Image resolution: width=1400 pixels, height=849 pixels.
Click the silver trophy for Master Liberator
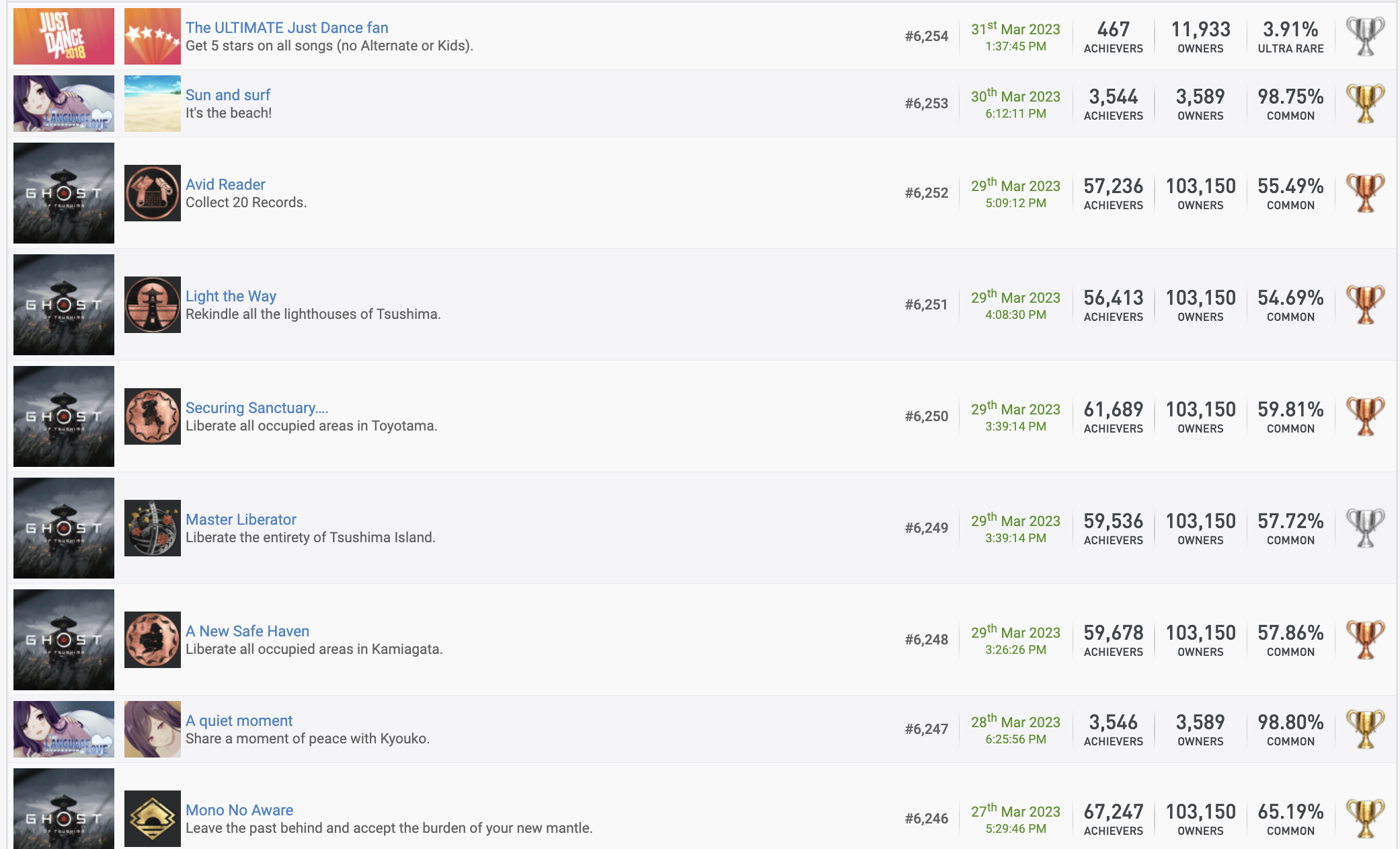(1365, 528)
